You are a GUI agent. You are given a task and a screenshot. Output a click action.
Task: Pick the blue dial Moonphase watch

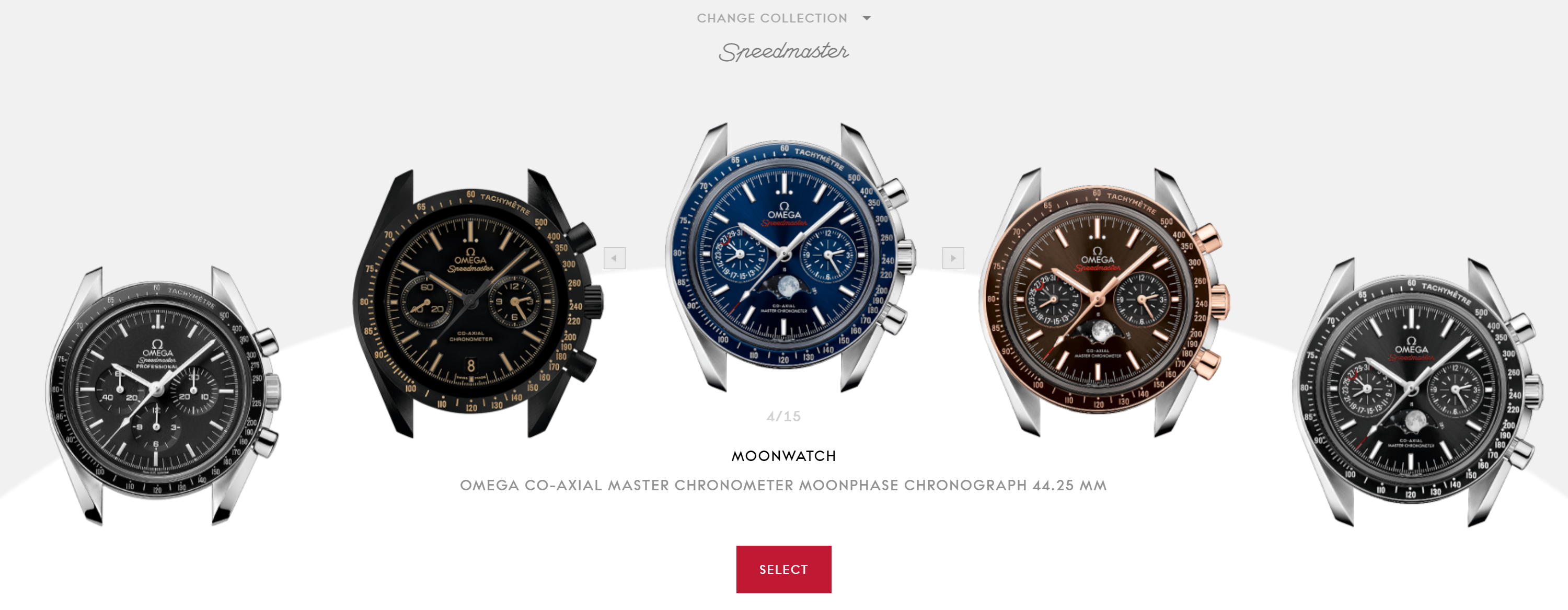click(790, 257)
